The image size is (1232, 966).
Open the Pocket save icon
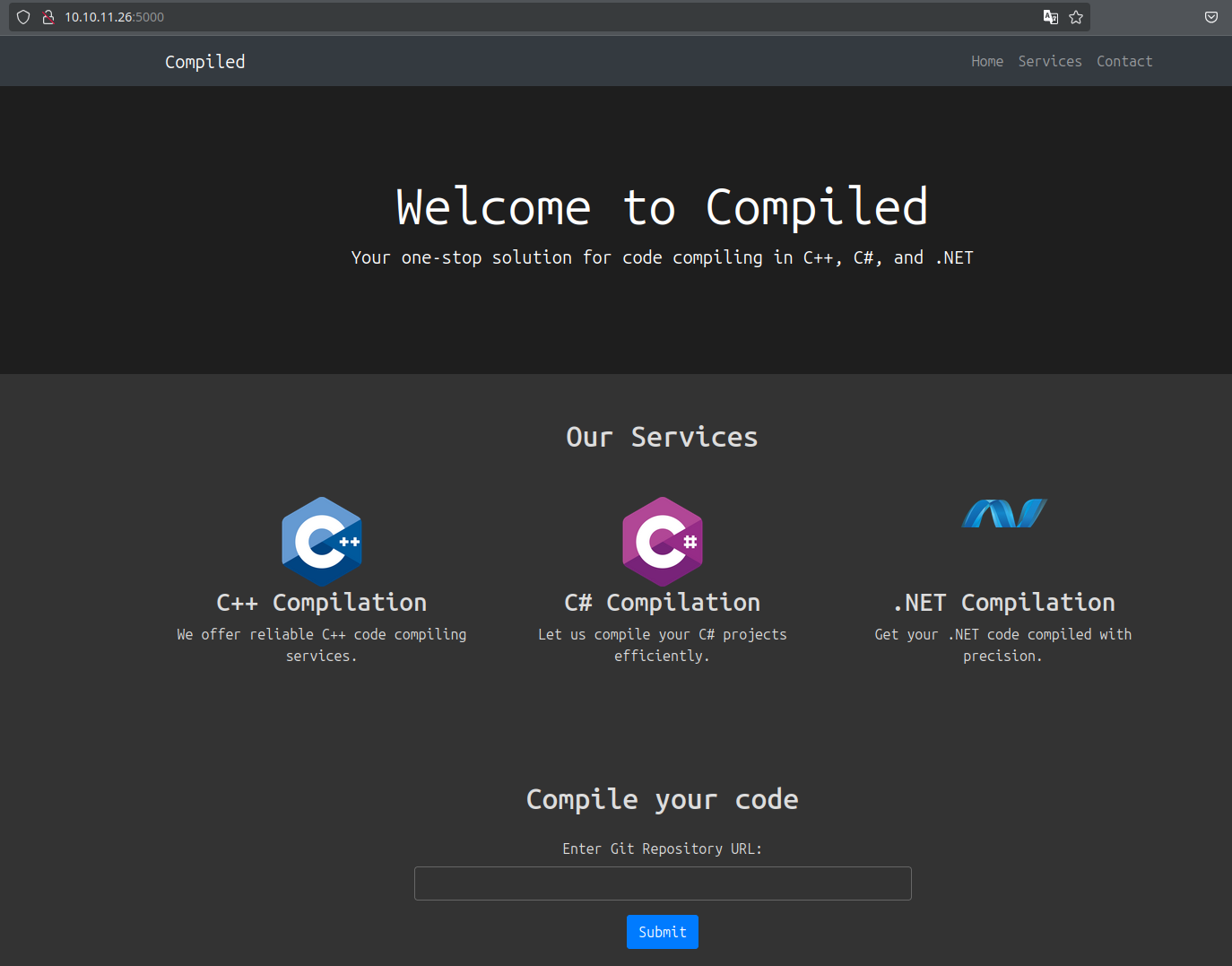tap(1211, 17)
